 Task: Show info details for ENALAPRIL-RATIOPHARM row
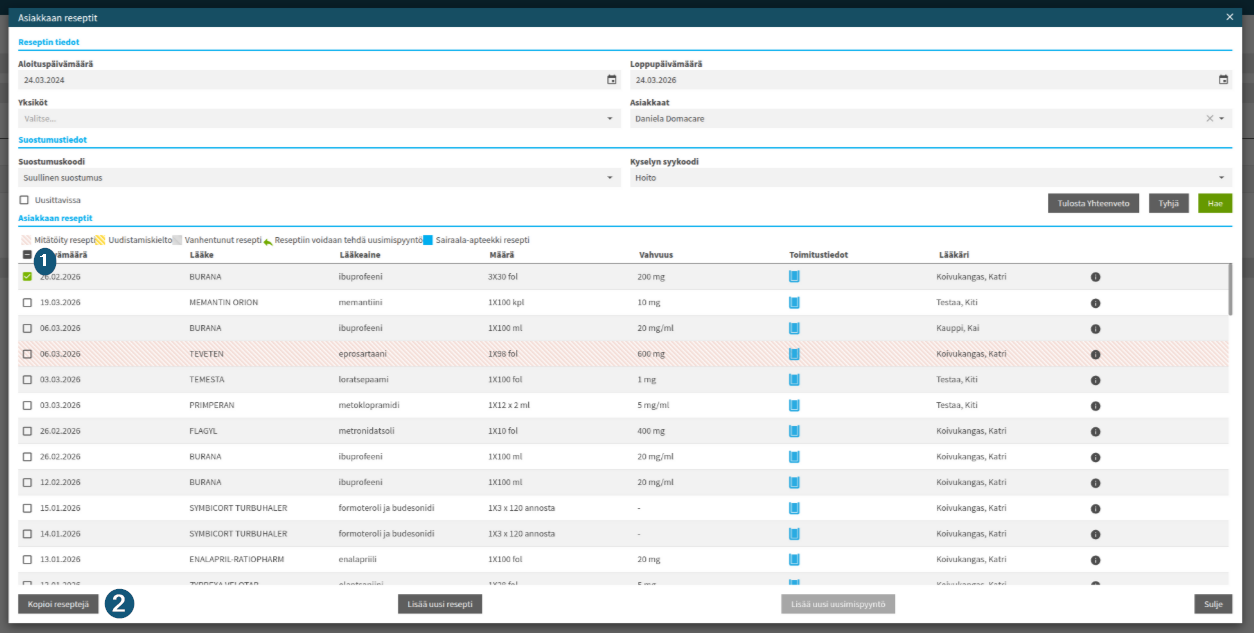1095,560
